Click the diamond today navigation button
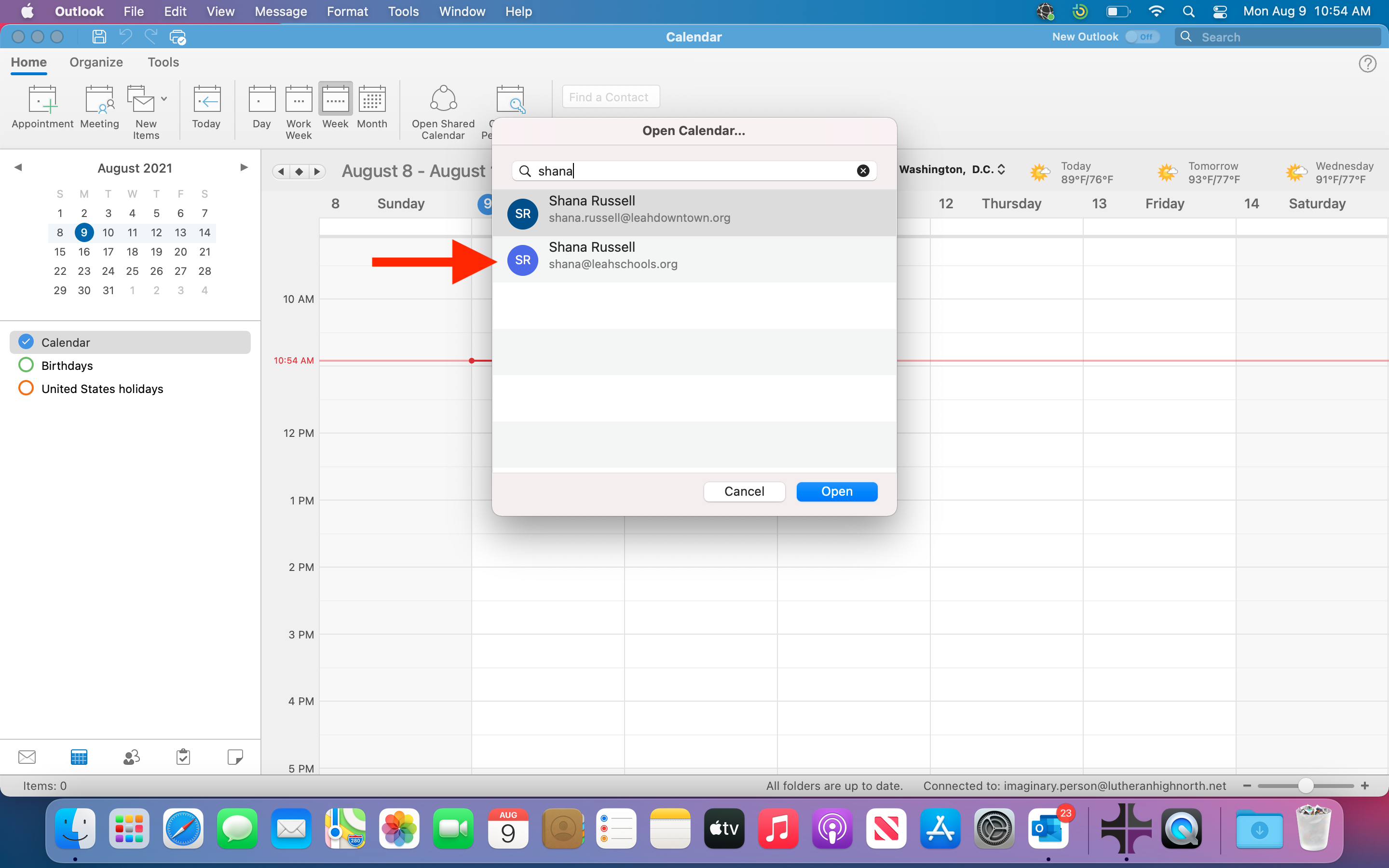 tap(299, 171)
